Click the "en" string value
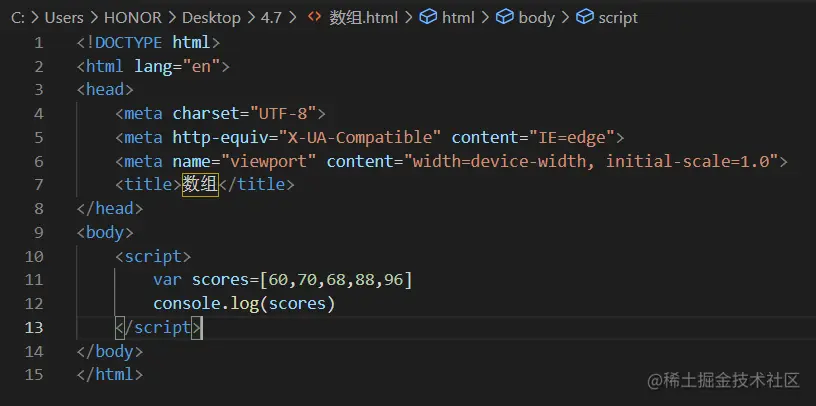Viewport: 816px width, 406px height. [x=201, y=67]
